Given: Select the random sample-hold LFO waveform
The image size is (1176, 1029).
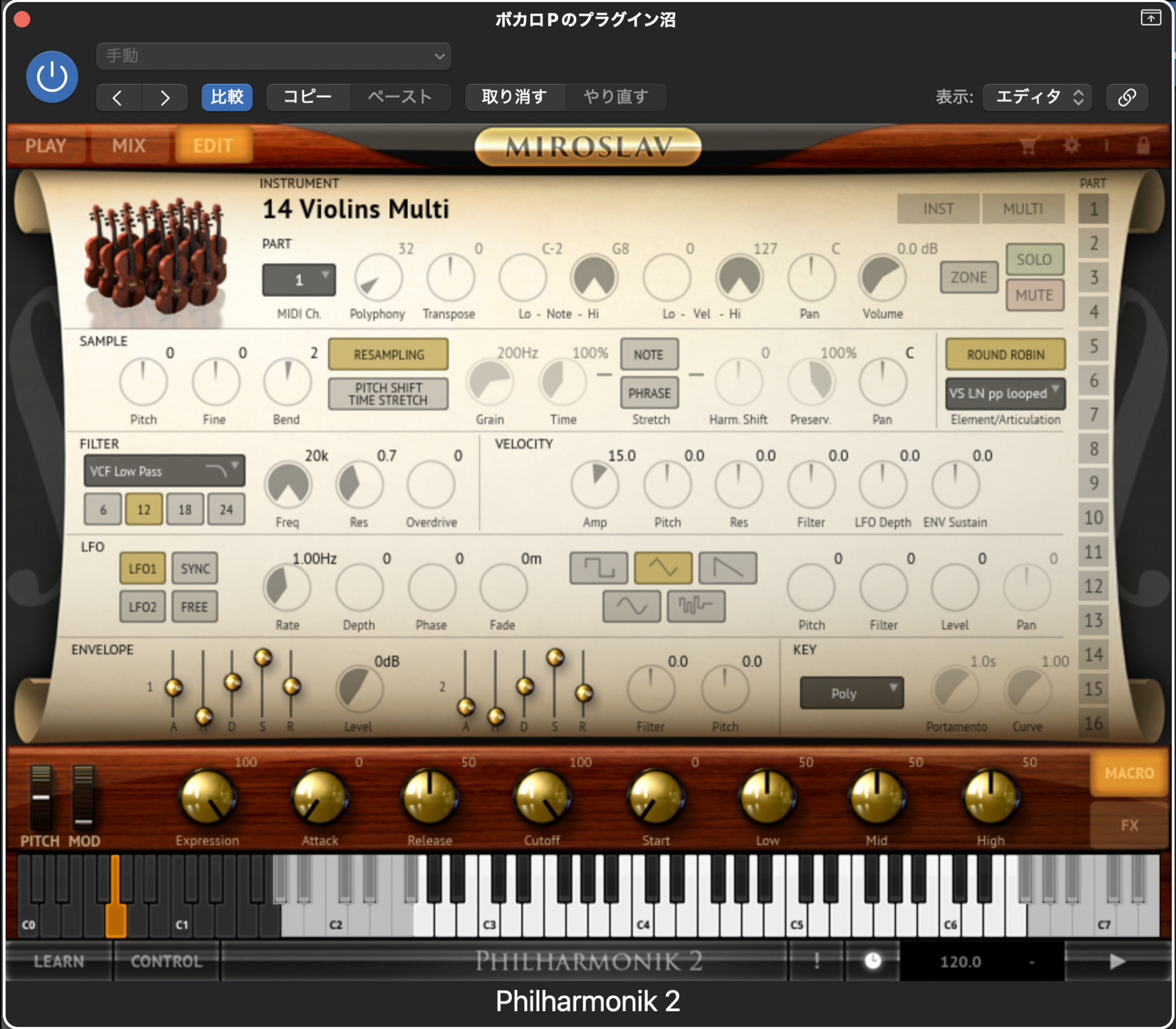Looking at the screenshot, I should (x=696, y=606).
